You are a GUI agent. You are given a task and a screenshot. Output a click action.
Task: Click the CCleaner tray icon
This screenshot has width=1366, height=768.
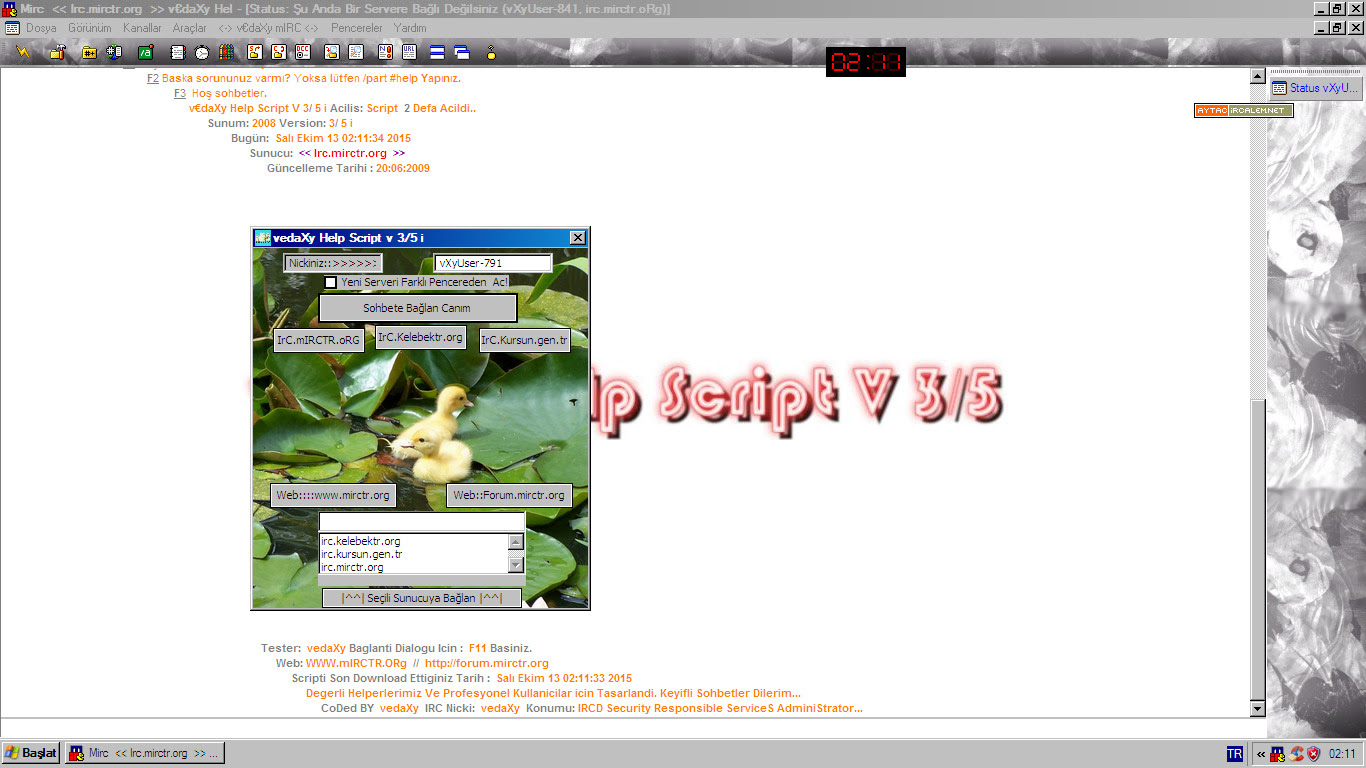(1296, 754)
